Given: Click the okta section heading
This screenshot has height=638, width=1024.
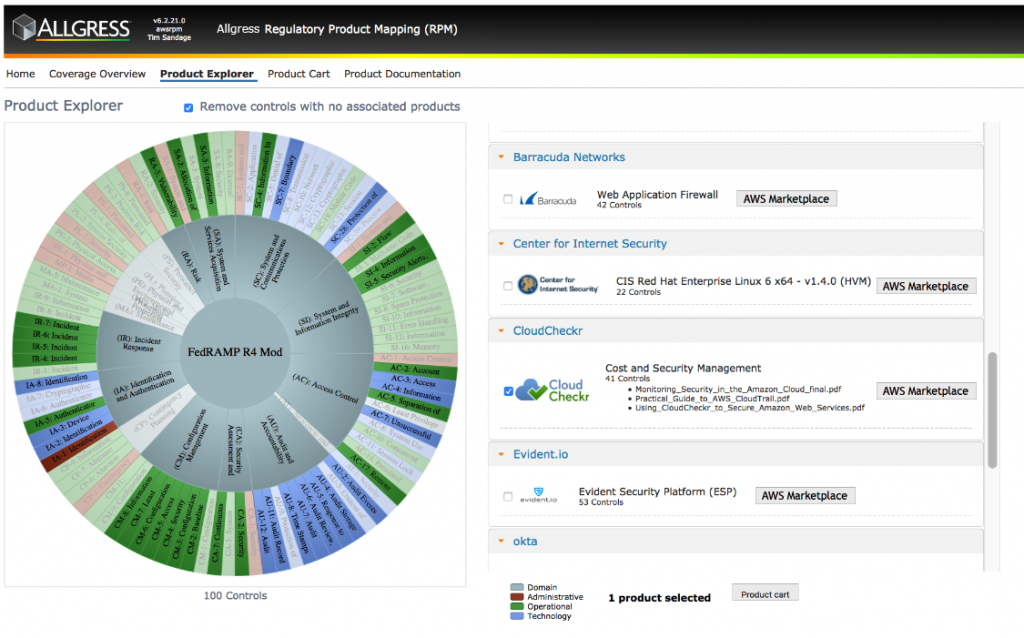Looking at the screenshot, I should (525, 541).
